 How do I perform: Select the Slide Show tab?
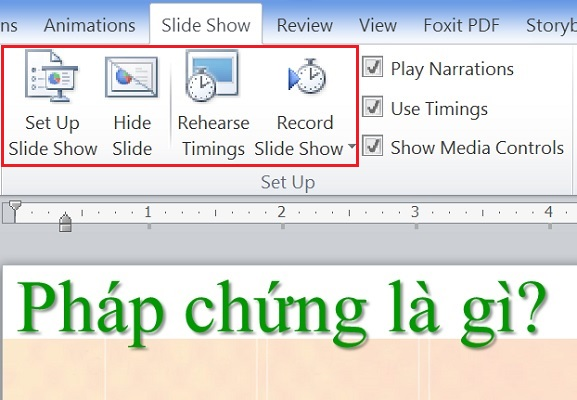click(206, 25)
